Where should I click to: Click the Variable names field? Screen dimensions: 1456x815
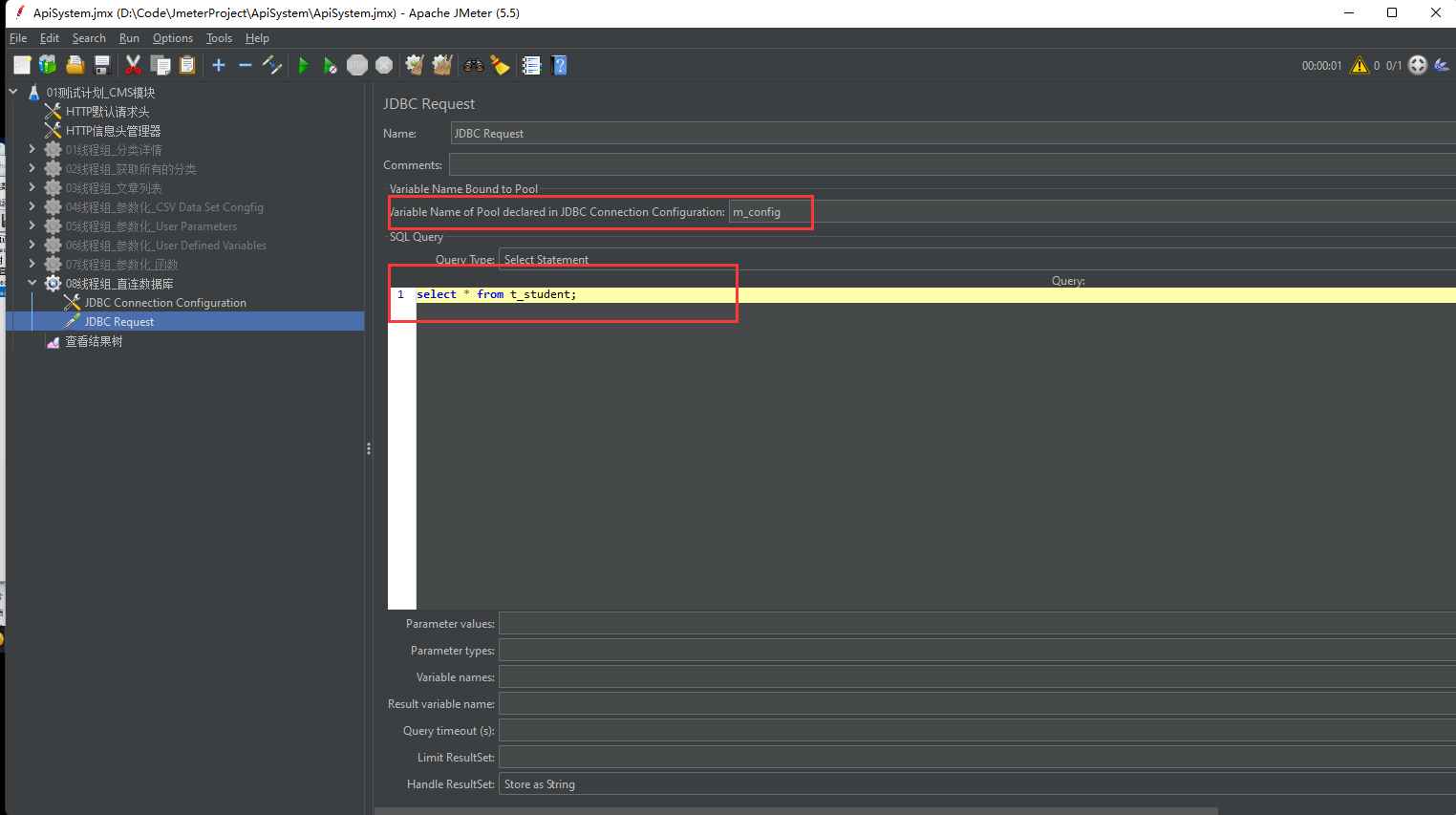point(976,677)
